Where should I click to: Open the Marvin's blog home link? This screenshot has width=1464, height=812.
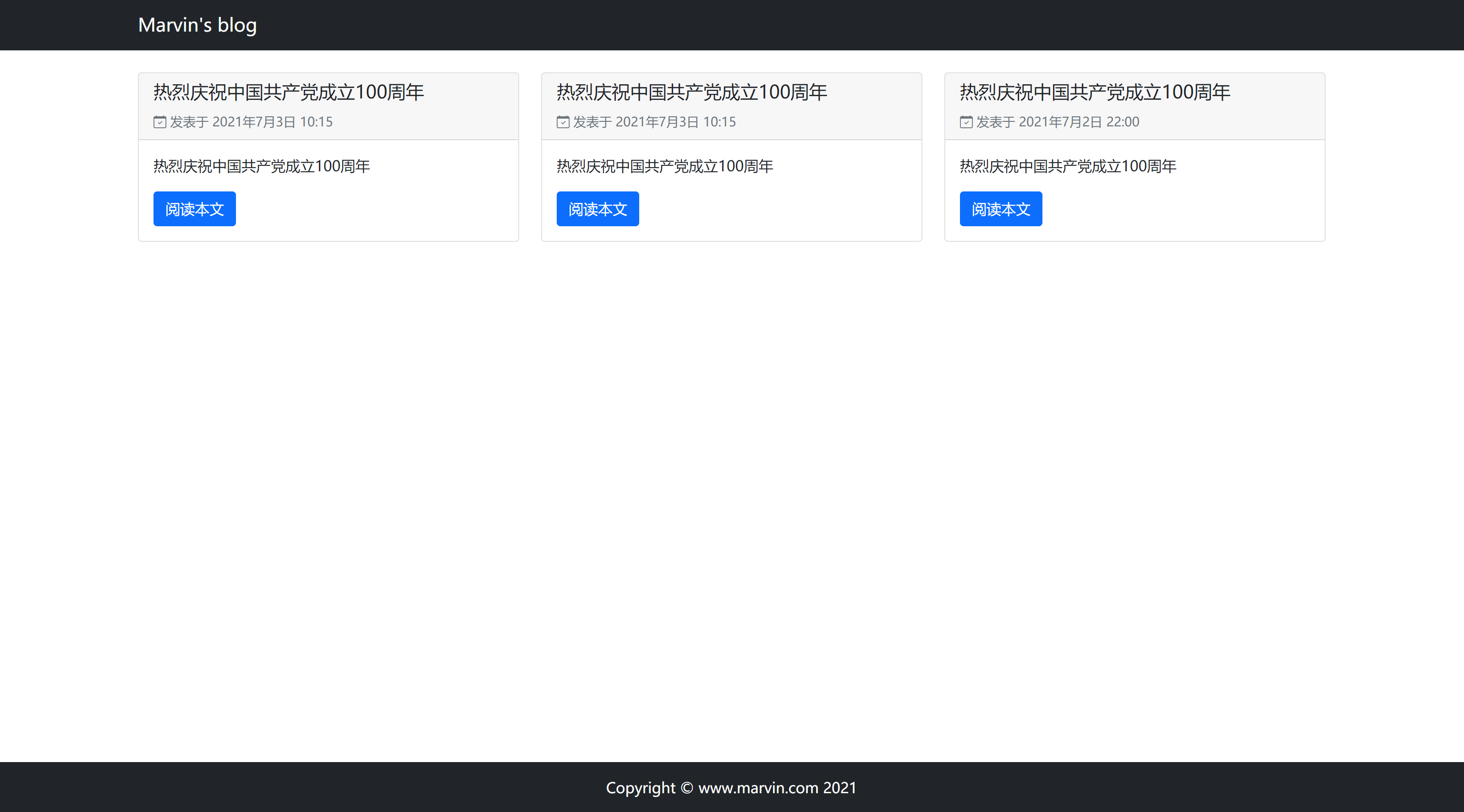coord(197,25)
